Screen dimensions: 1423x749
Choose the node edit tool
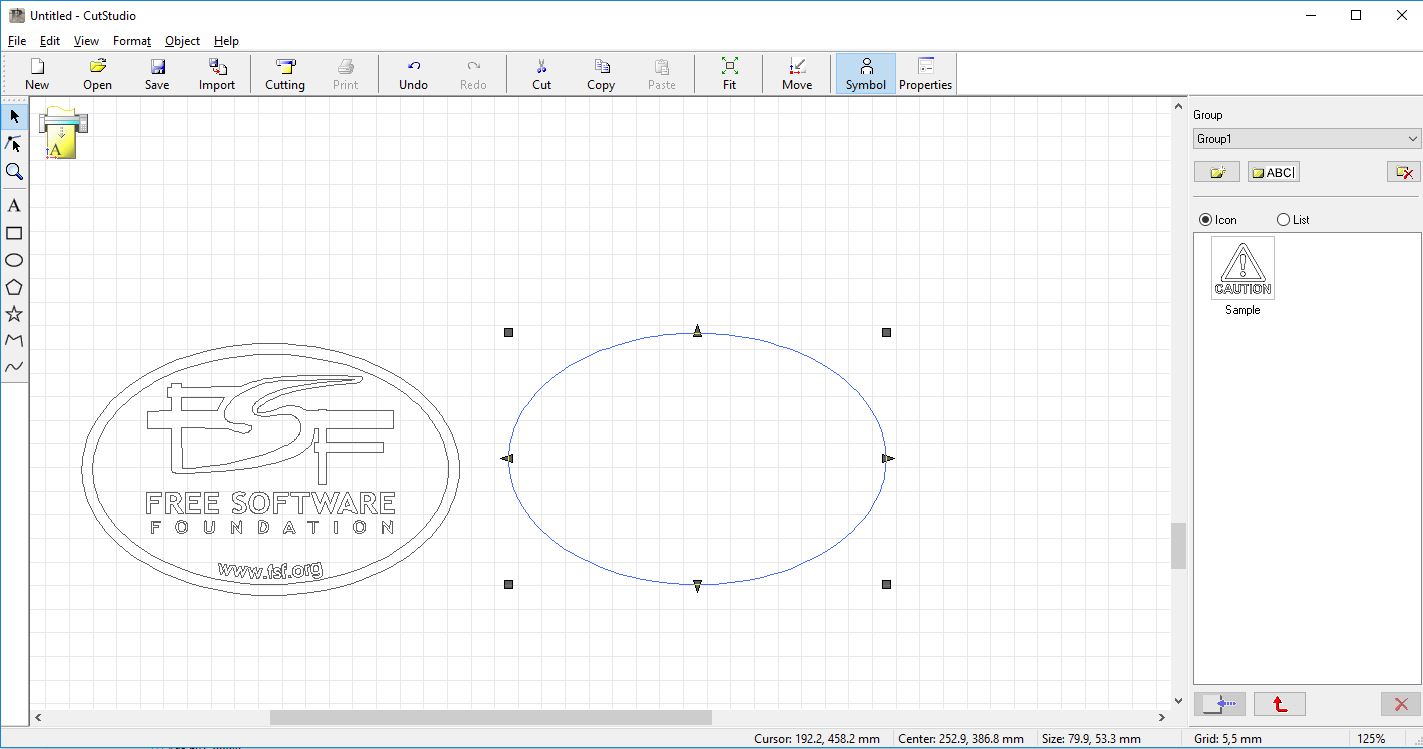14,144
